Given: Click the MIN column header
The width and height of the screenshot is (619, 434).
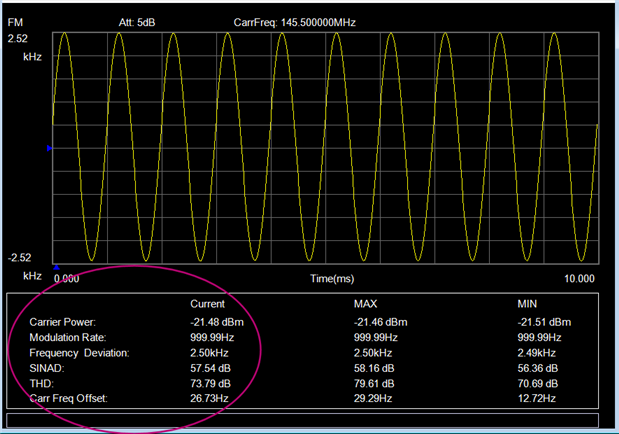Looking at the screenshot, I should pos(527,304).
